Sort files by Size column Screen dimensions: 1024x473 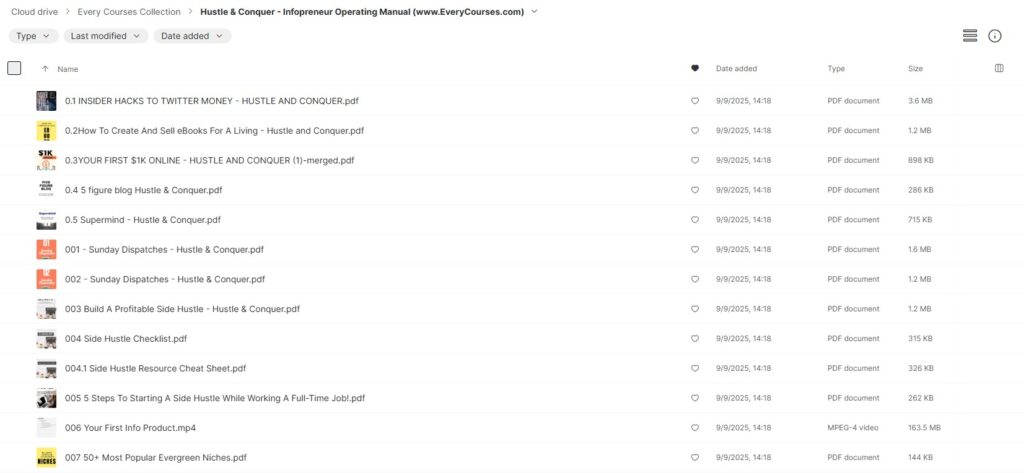click(x=915, y=68)
